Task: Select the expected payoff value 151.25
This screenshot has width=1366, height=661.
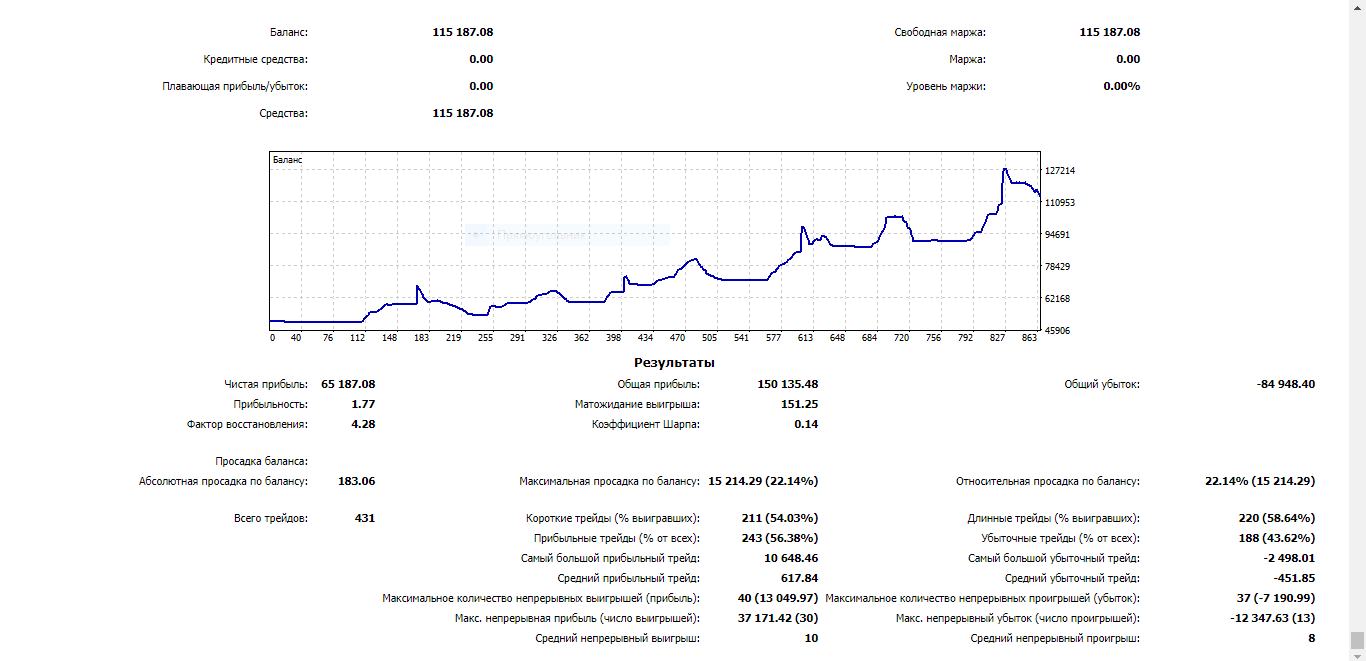Action: point(800,404)
